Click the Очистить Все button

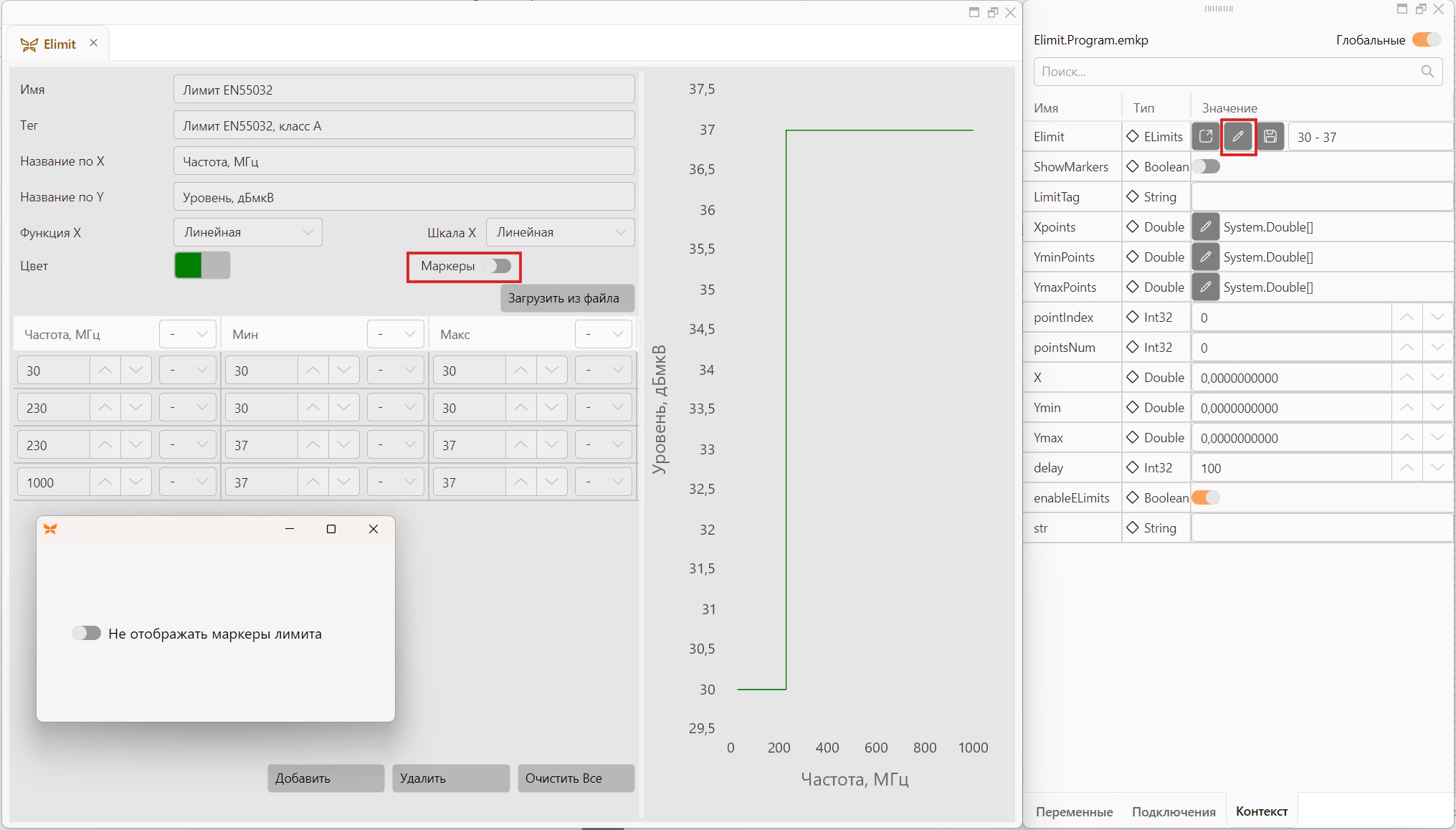point(576,778)
